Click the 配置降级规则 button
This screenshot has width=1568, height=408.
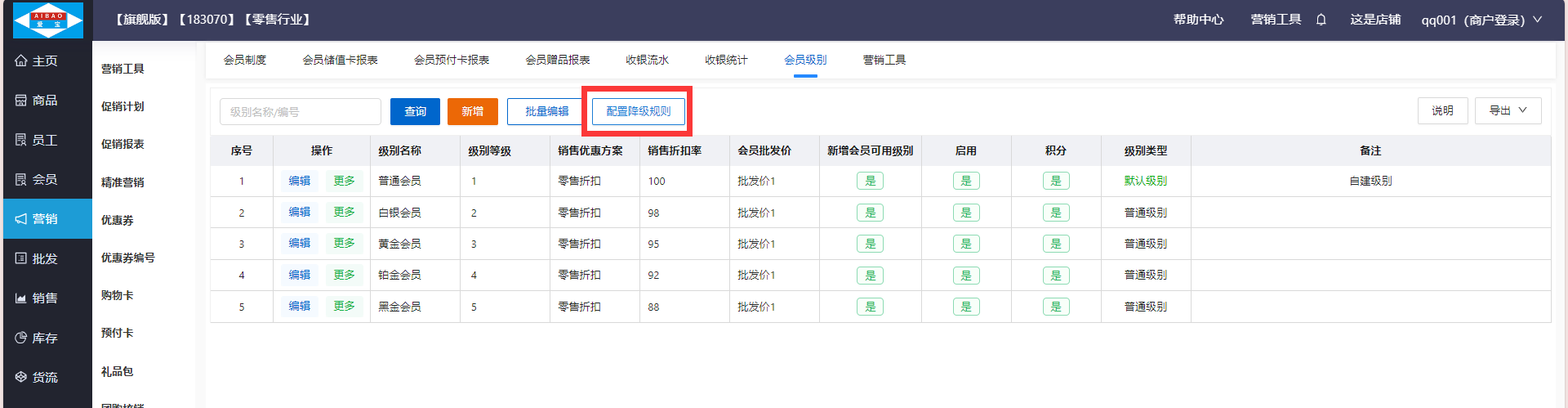(x=638, y=111)
